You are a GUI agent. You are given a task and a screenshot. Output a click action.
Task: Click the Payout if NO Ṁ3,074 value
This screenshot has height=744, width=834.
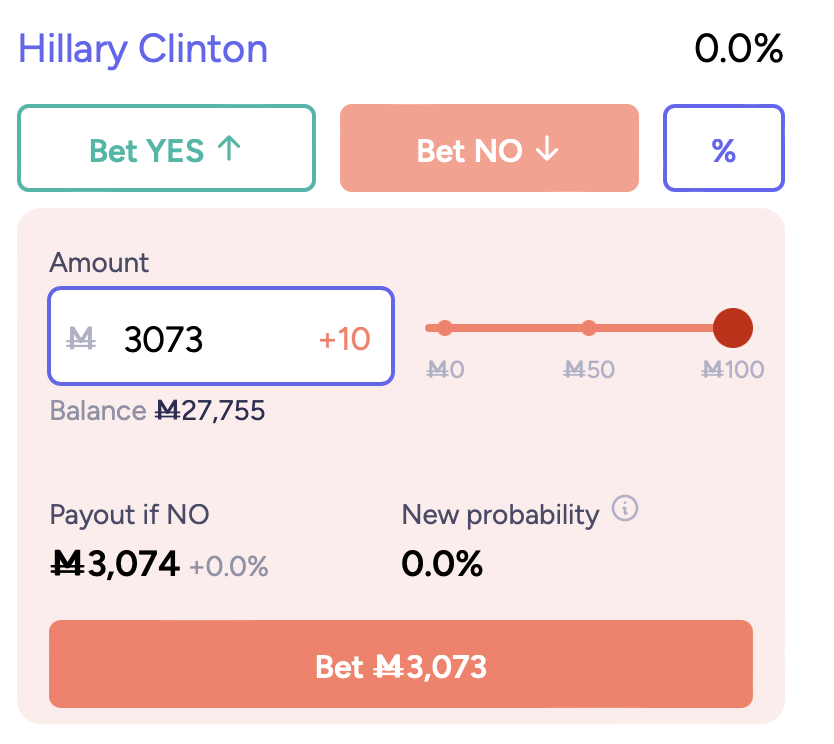pos(115,564)
